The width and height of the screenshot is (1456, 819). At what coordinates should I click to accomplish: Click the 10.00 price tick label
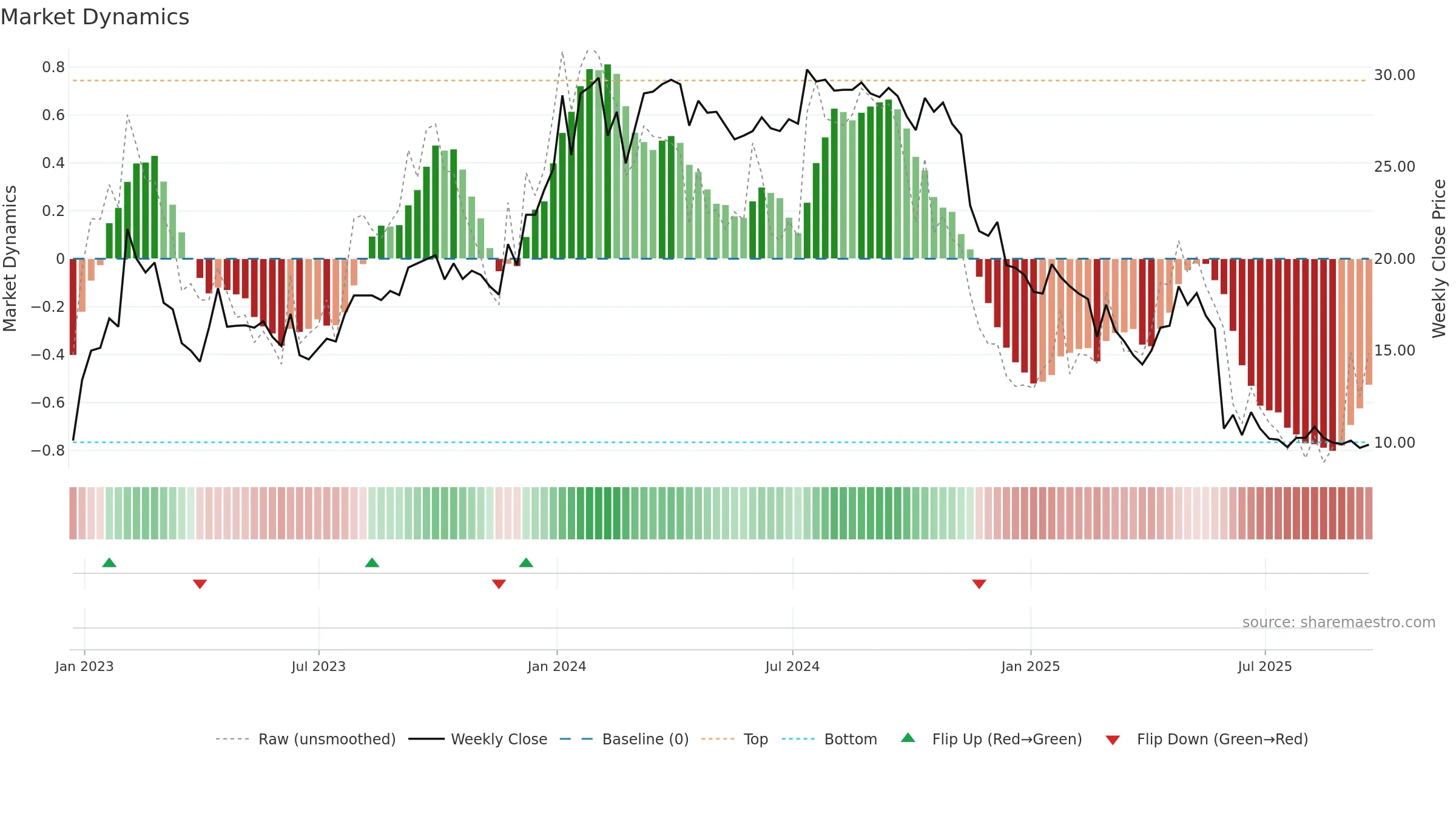tap(1395, 443)
